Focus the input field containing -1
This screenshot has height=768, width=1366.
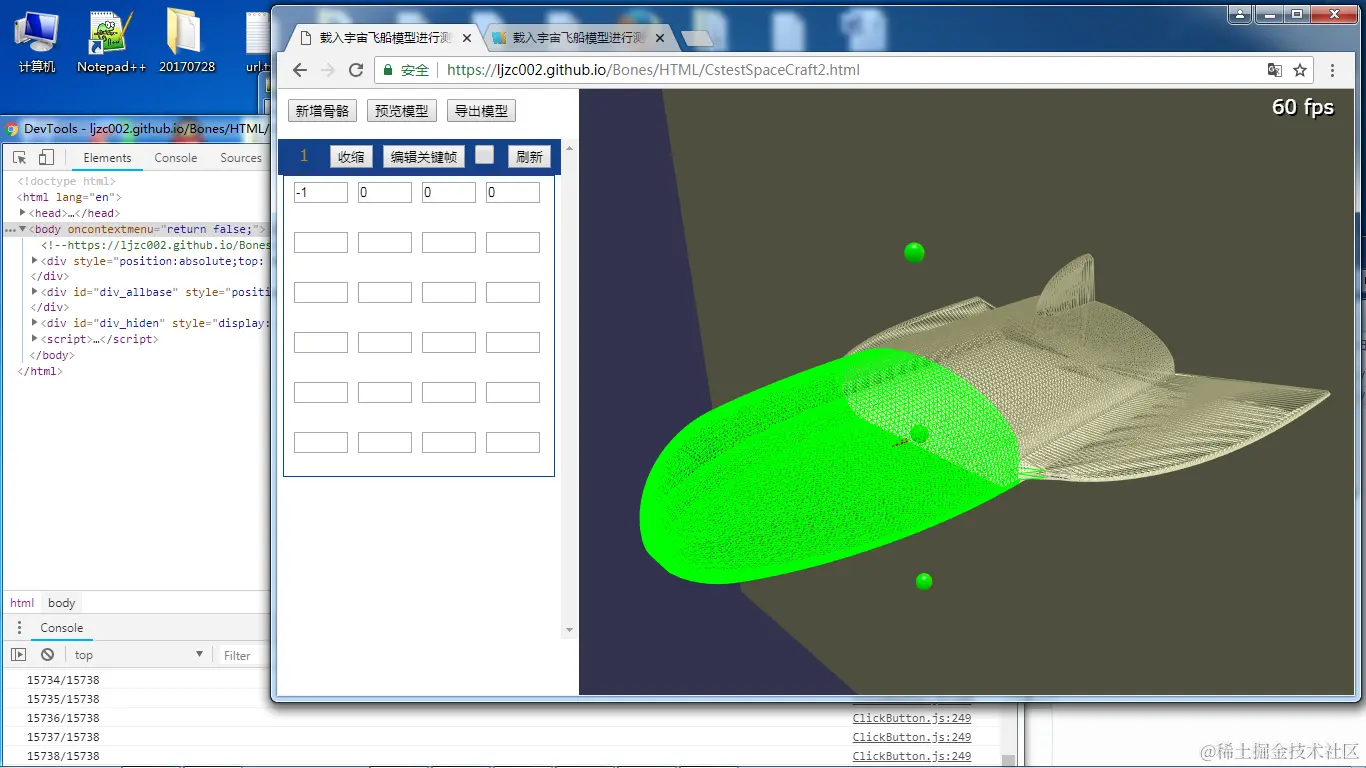tap(321, 192)
